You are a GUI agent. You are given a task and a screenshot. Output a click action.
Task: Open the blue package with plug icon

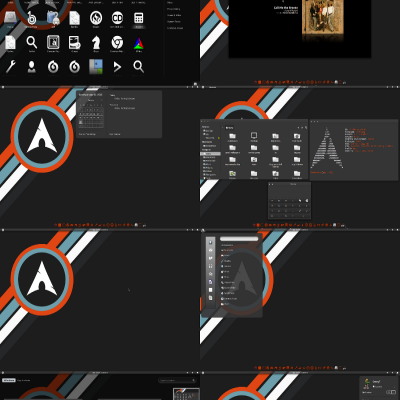tap(53, 18)
